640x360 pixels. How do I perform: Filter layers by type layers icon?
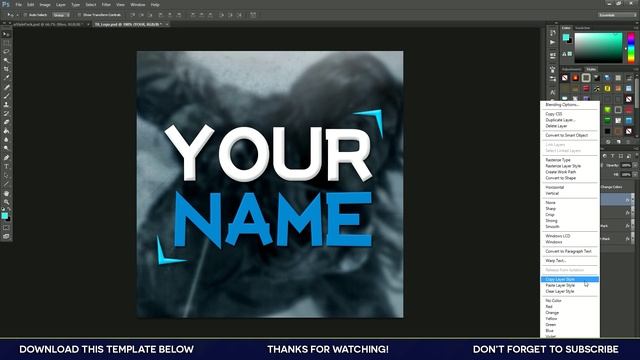tap(612, 156)
